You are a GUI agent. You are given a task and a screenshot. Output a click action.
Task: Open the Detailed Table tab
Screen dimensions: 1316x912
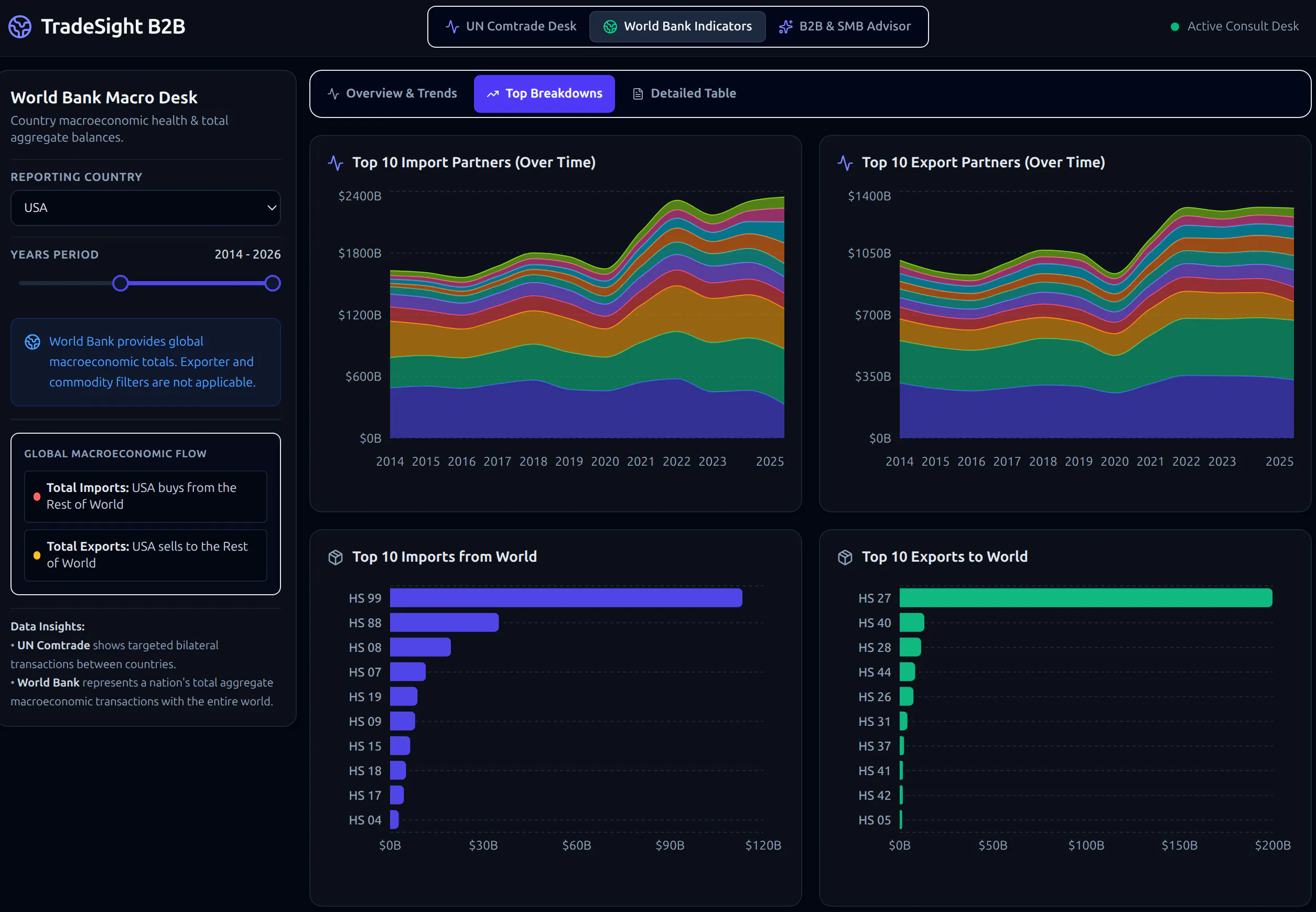click(x=684, y=94)
